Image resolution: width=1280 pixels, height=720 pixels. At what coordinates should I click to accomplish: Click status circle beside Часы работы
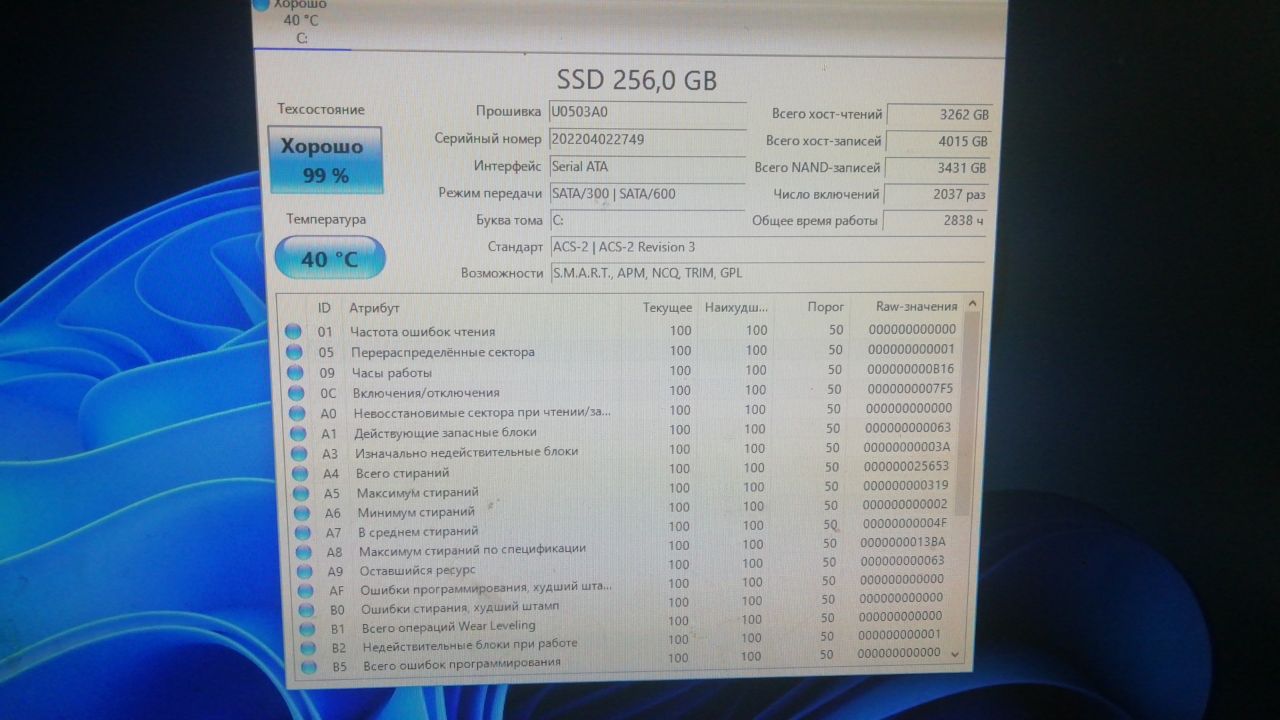[294, 372]
